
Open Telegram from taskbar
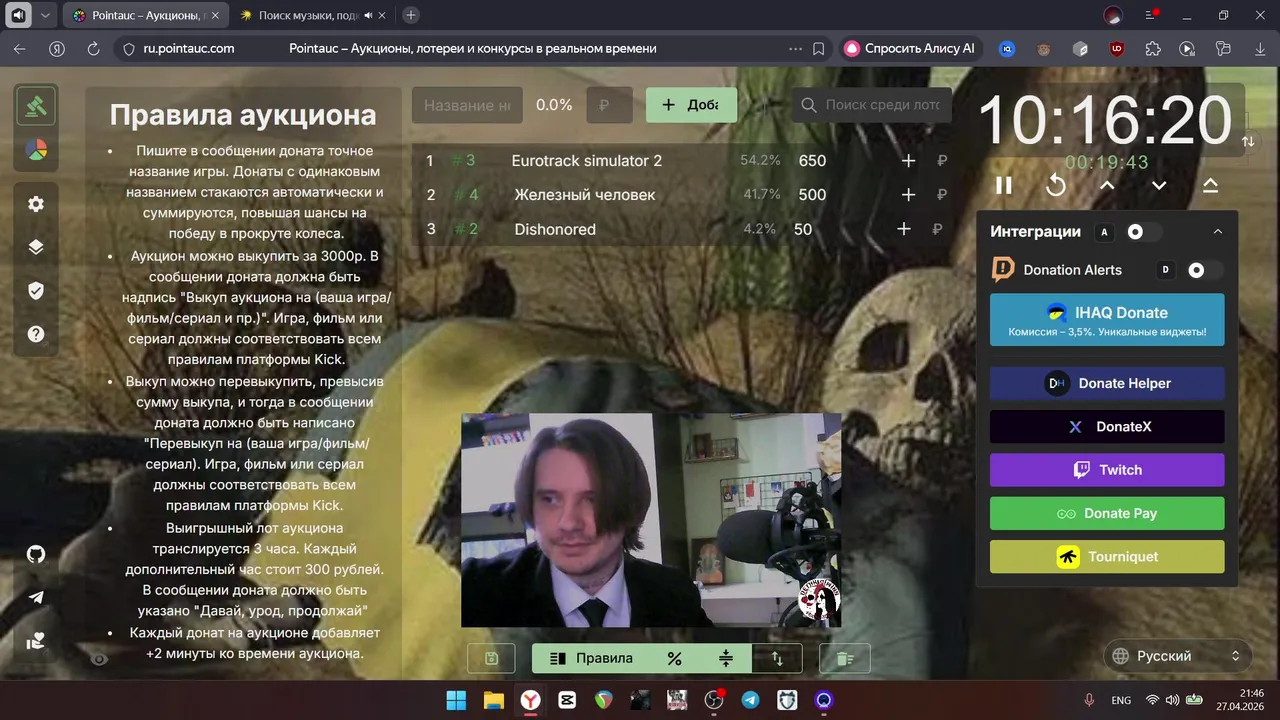tap(750, 700)
